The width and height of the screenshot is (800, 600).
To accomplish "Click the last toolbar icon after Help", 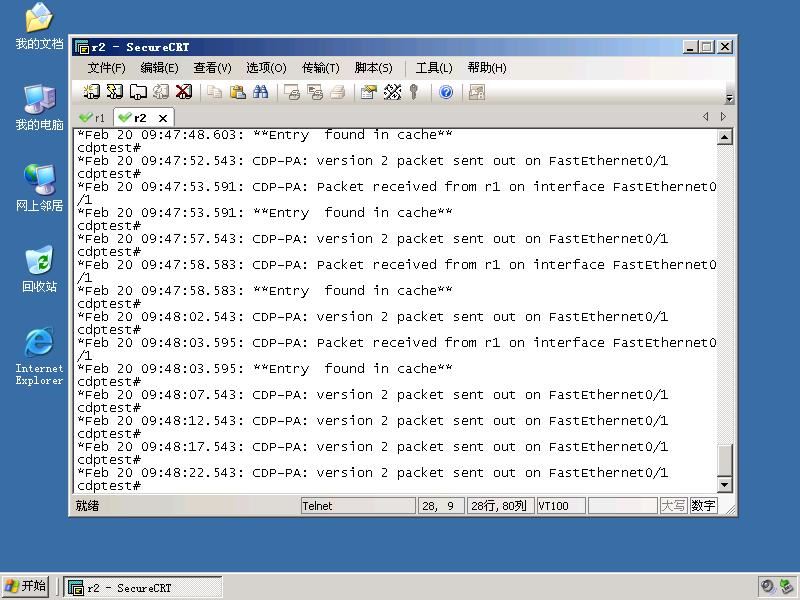I will point(477,92).
